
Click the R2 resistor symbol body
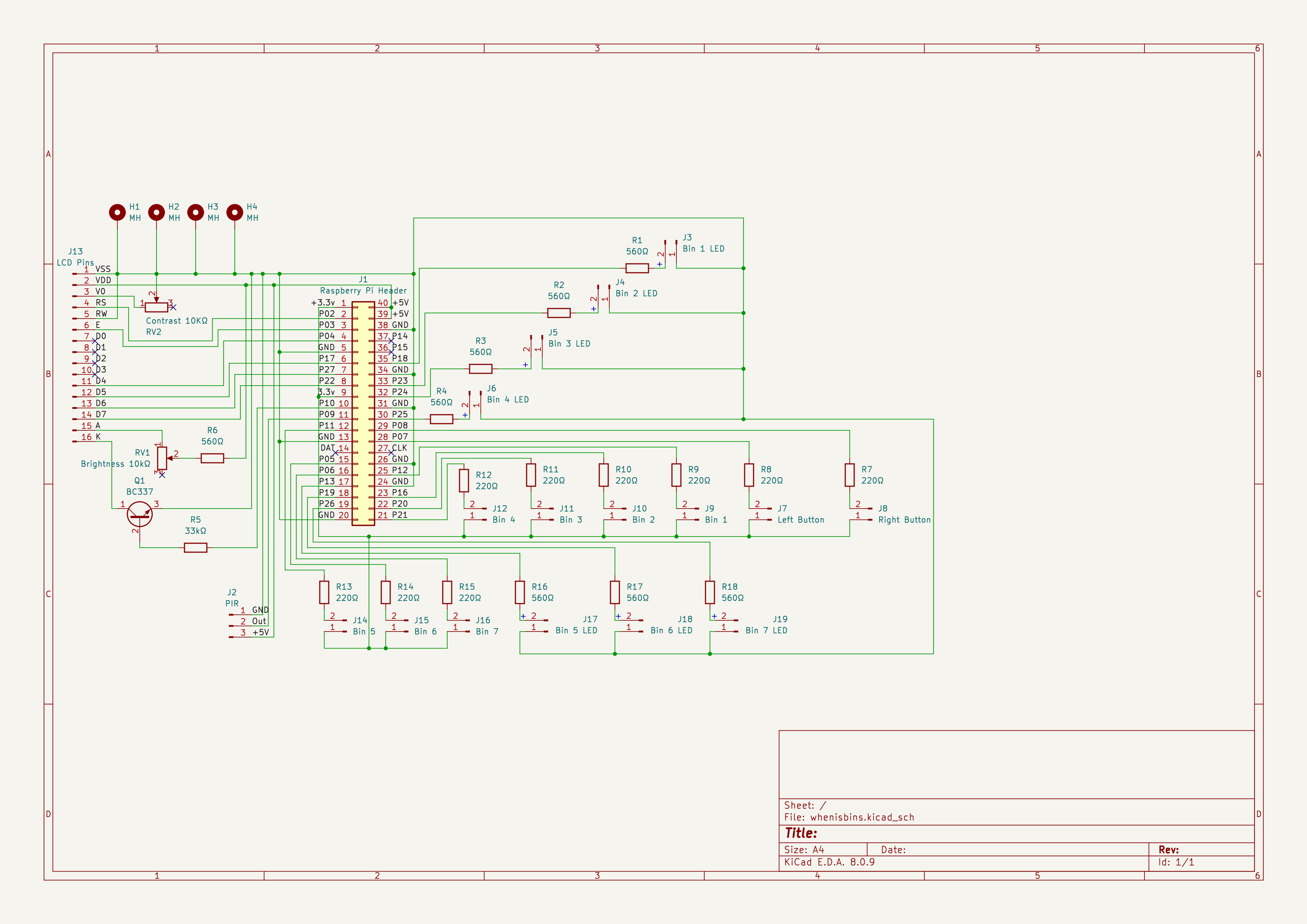[559, 313]
